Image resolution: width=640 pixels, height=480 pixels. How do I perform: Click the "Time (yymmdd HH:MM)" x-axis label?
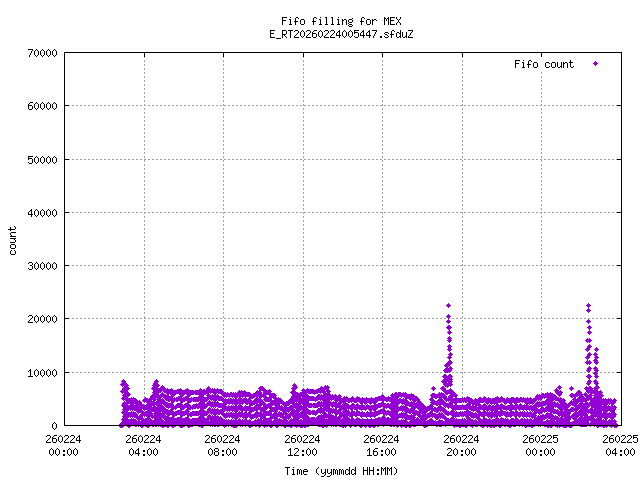point(342,470)
